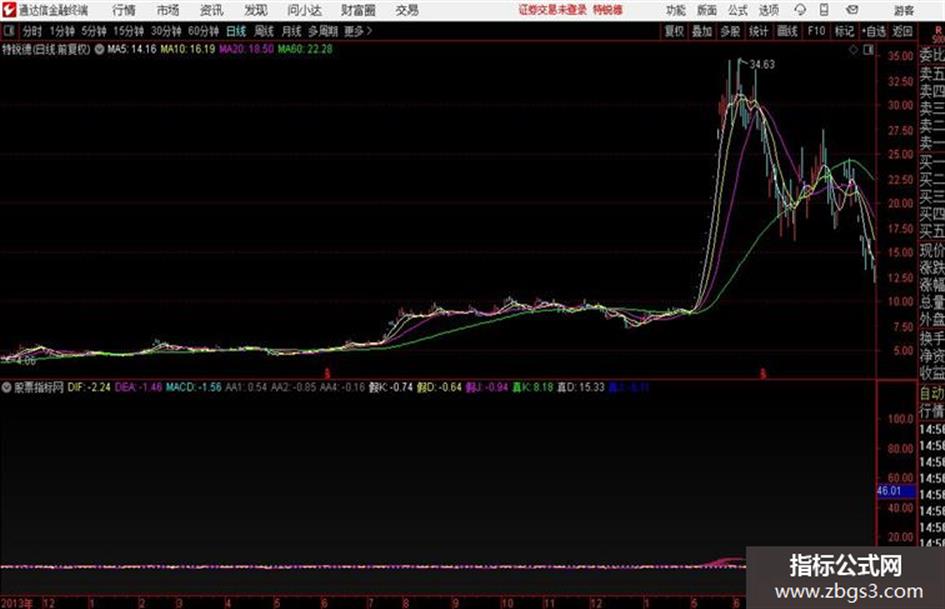Click the 股票指标网 indicator name
This screenshot has width=945, height=609.
[x=39, y=387]
